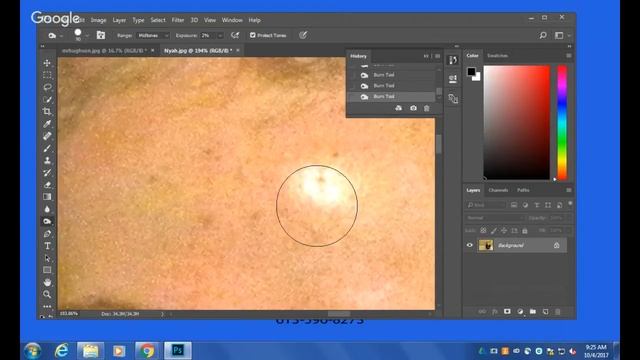The height and width of the screenshot is (360, 640).
Task: Toggle pixel layer filter icon
Action: click(514, 205)
